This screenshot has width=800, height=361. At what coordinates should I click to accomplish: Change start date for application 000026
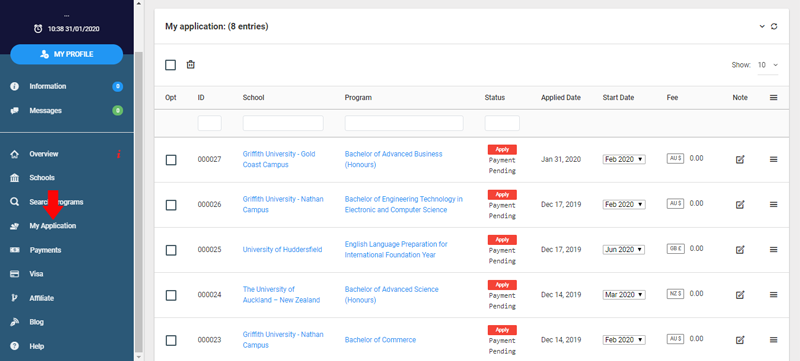(x=624, y=204)
